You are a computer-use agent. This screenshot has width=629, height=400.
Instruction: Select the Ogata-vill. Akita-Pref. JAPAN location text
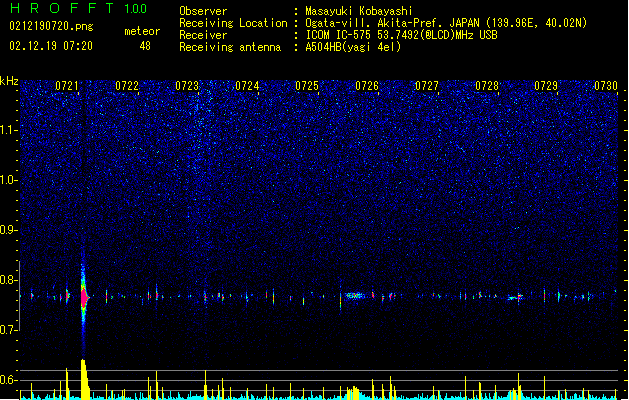coord(446,23)
